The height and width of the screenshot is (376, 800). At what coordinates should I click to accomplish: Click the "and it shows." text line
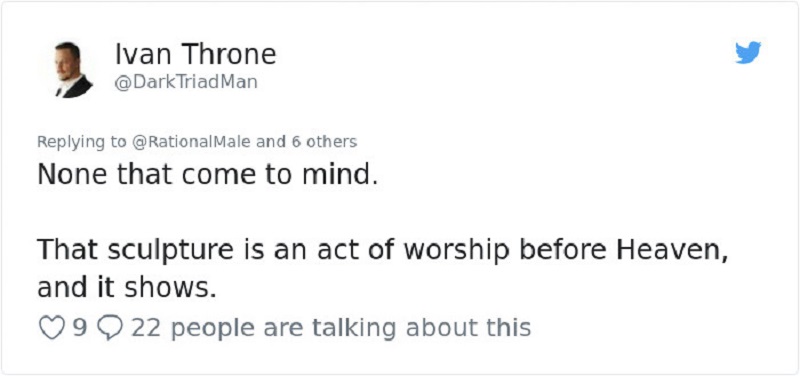(x=124, y=288)
